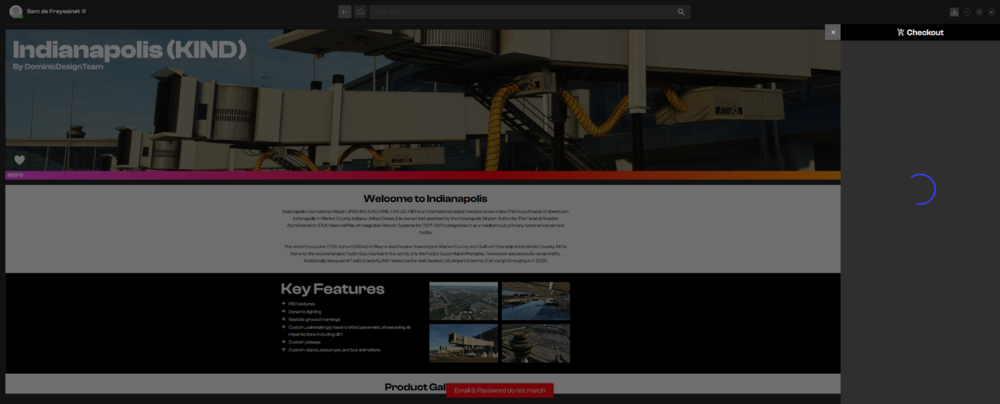Viewport: 1000px width, 404px height.
Task: Click the Checkout header label
Action: pos(925,32)
